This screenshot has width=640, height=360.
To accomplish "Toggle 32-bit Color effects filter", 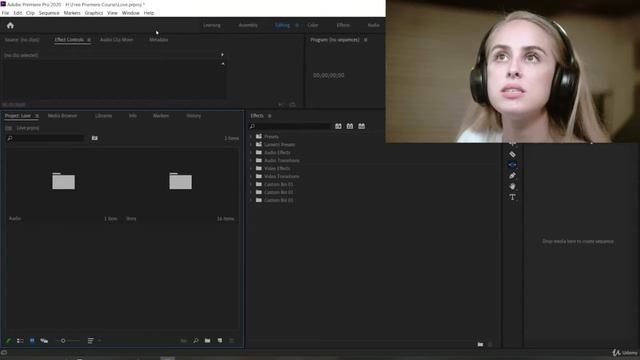I will click(350, 127).
